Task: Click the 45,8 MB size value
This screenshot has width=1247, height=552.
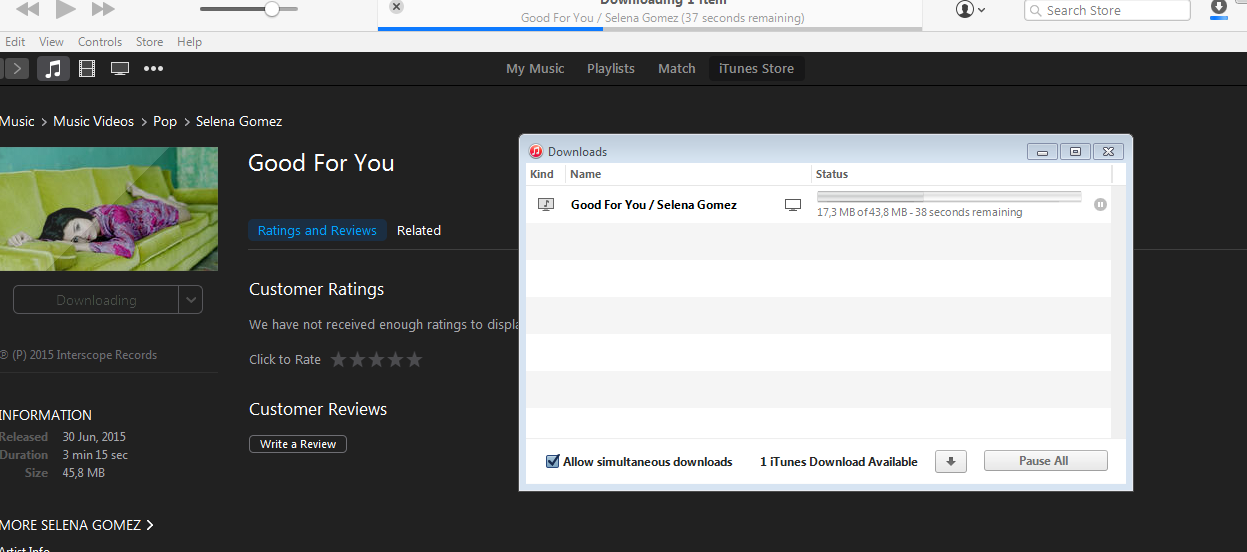Action: pos(83,473)
